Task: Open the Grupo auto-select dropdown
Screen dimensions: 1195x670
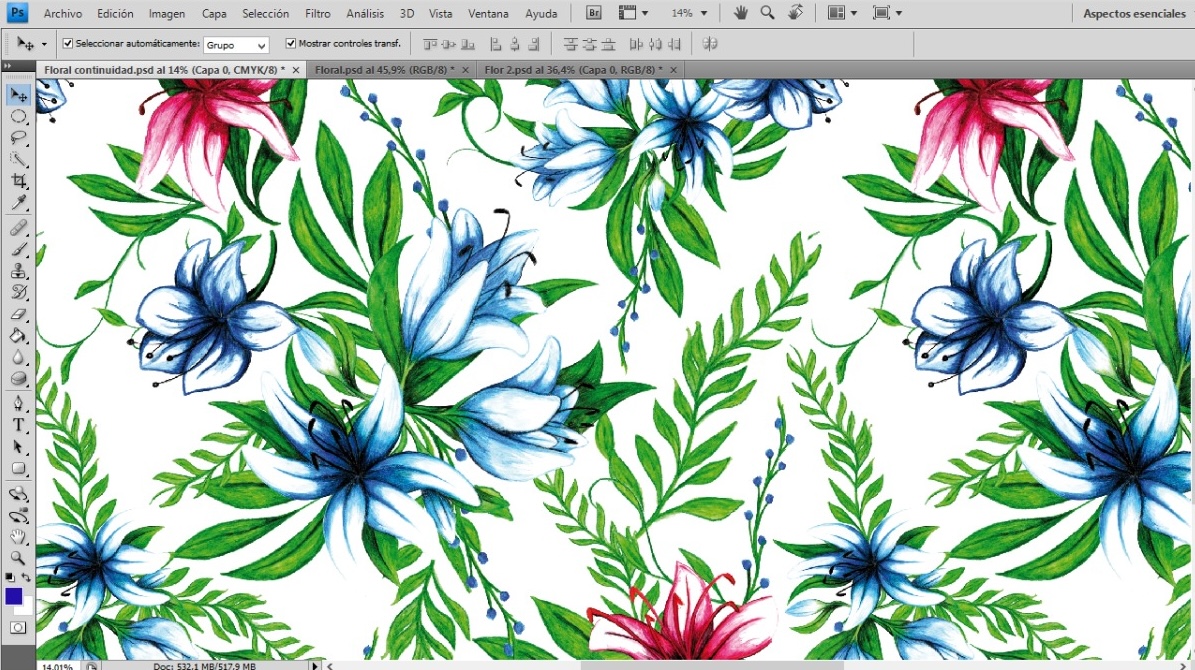Action: [236, 45]
